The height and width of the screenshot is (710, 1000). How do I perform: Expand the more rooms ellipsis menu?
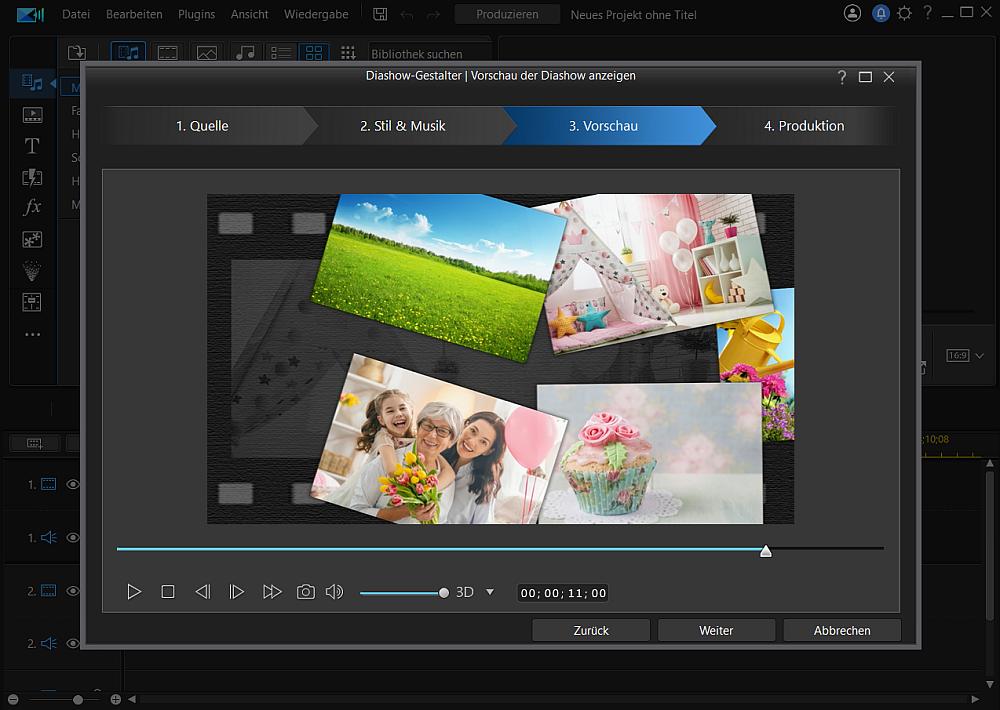click(x=32, y=334)
